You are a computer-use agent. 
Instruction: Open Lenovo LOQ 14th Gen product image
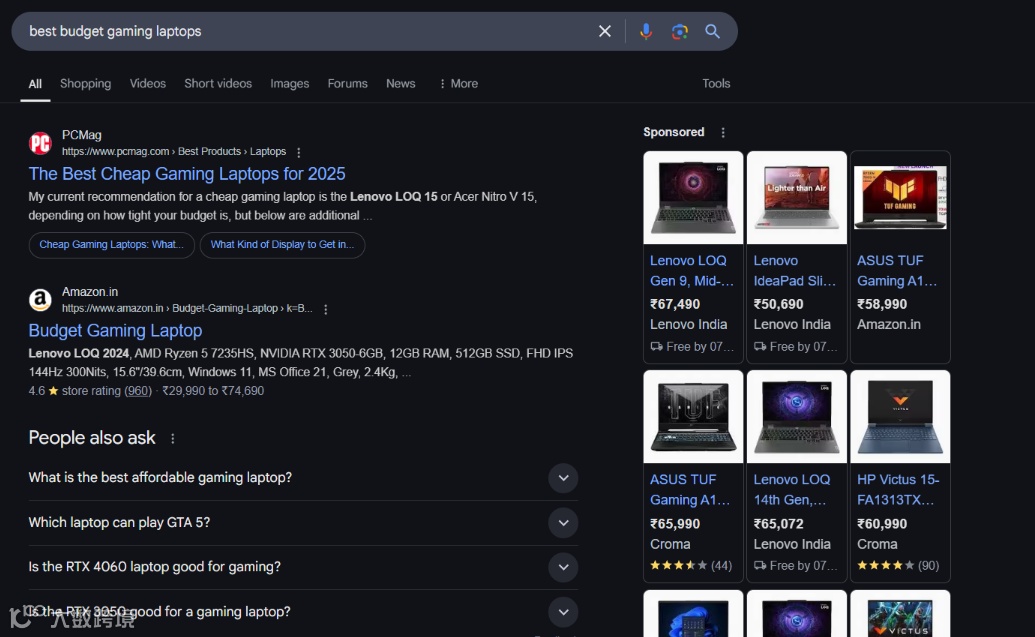[x=797, y=417]
